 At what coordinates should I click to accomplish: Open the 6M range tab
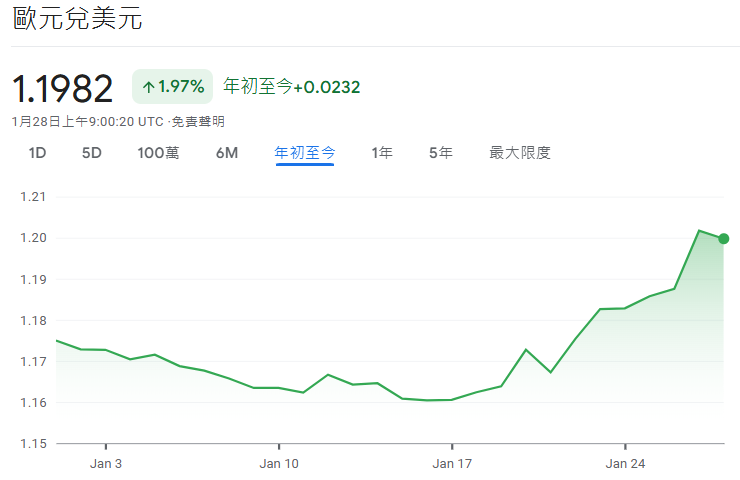227,153
